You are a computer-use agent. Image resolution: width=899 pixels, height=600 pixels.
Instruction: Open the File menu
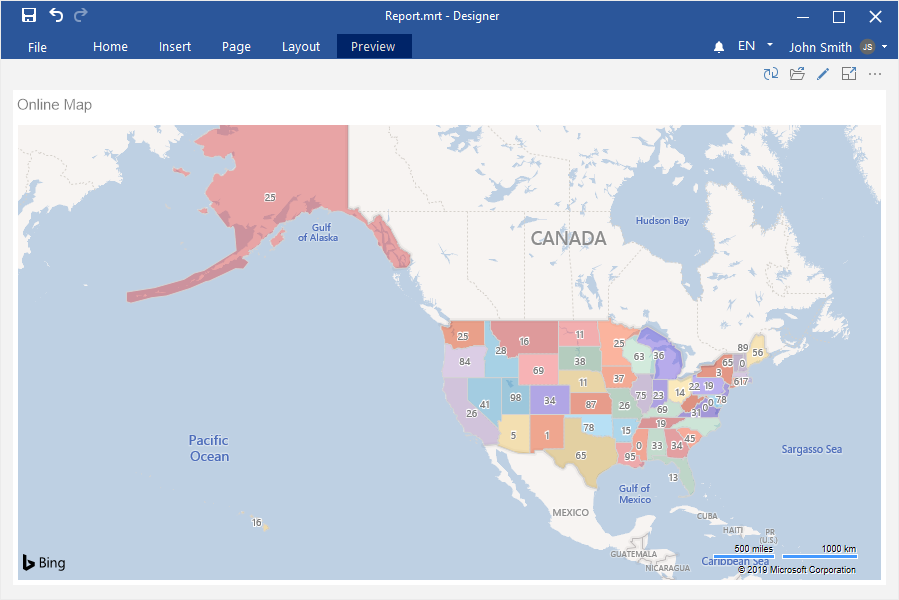click(37, 47)
